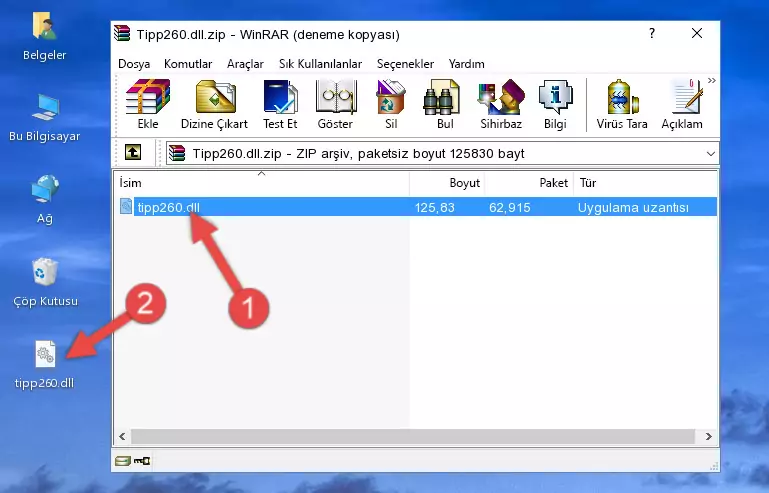769x493 pixels.
Task: Show archive info with Bilgi icon
Action: (x=555, y=104)
